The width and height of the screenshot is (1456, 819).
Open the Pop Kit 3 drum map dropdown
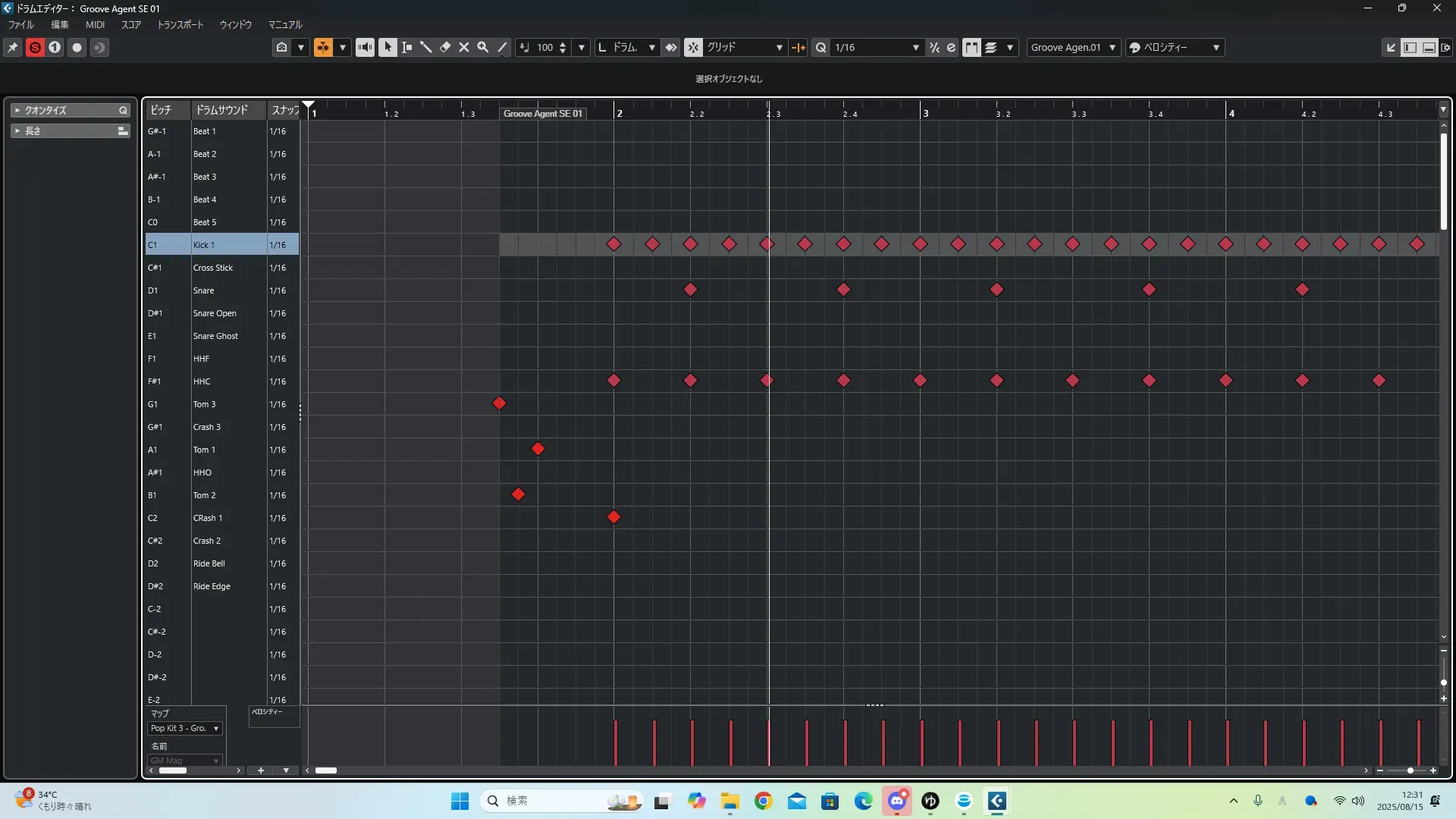185,728
